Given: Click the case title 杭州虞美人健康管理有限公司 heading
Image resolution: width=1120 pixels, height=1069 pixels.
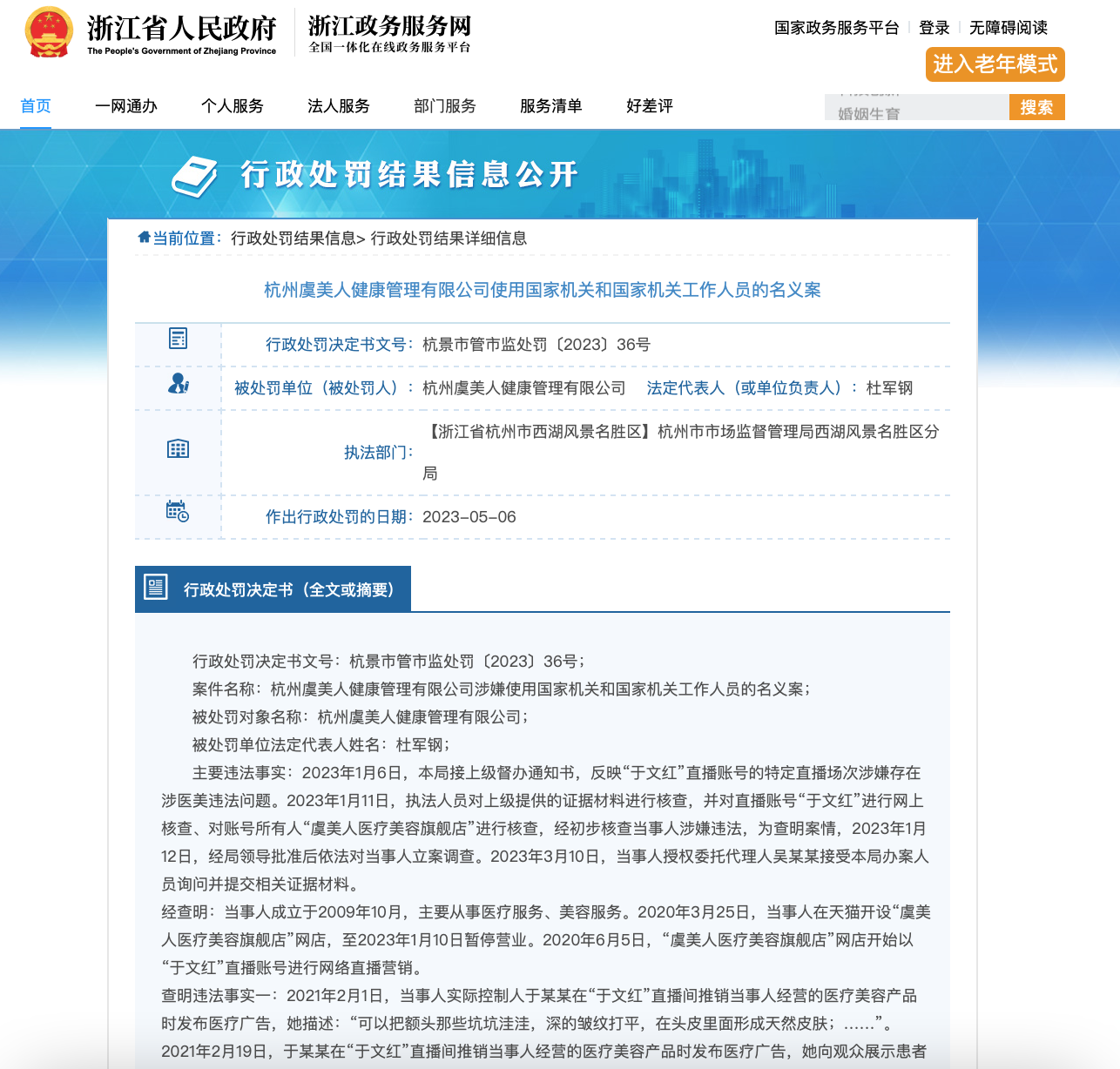Looking at the screenshot, I should coord(543,290).
